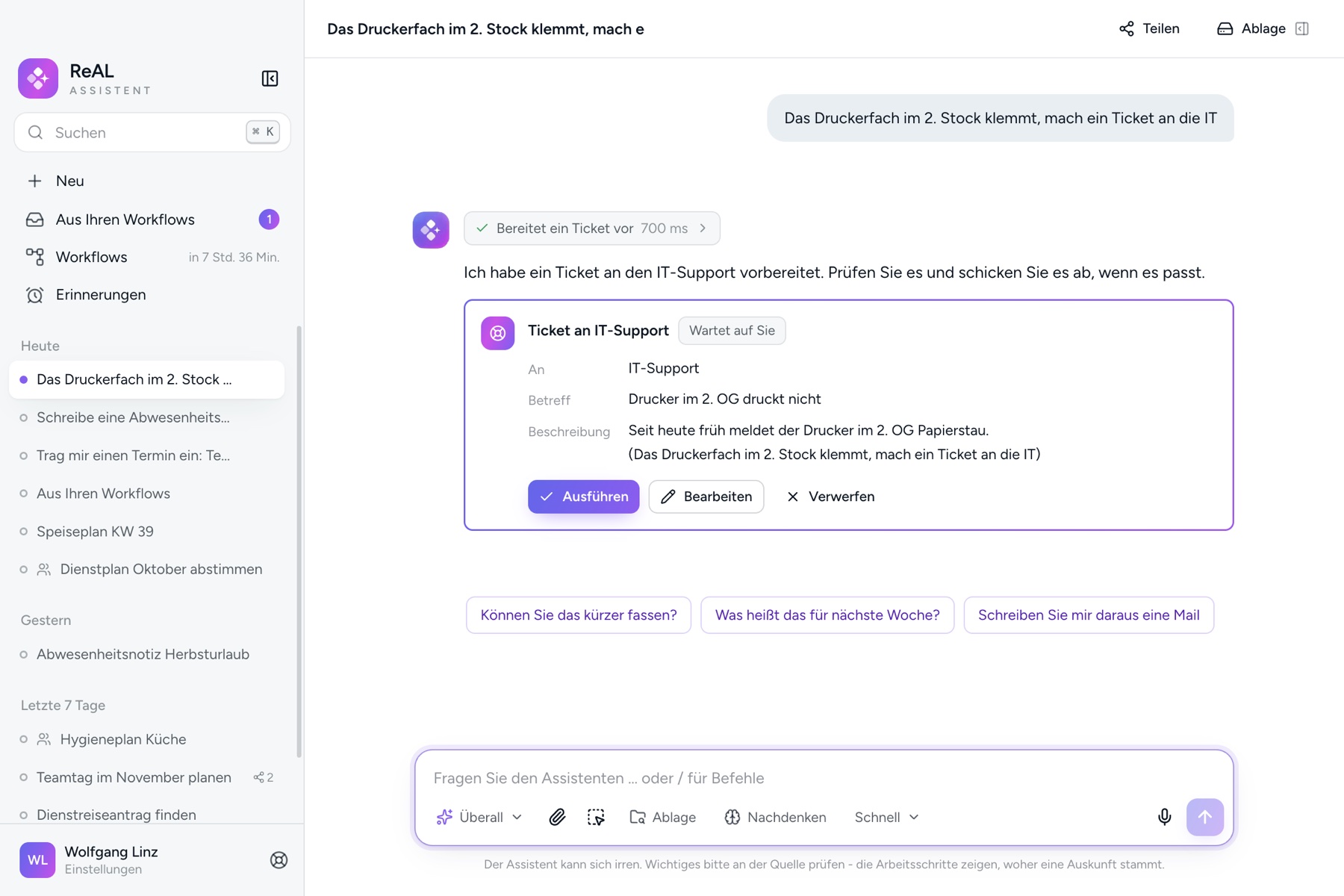Click the assistant avatar icon beside the reply
The width and height of the screenshot is (1344, 896).
click(x=431, y=230)
